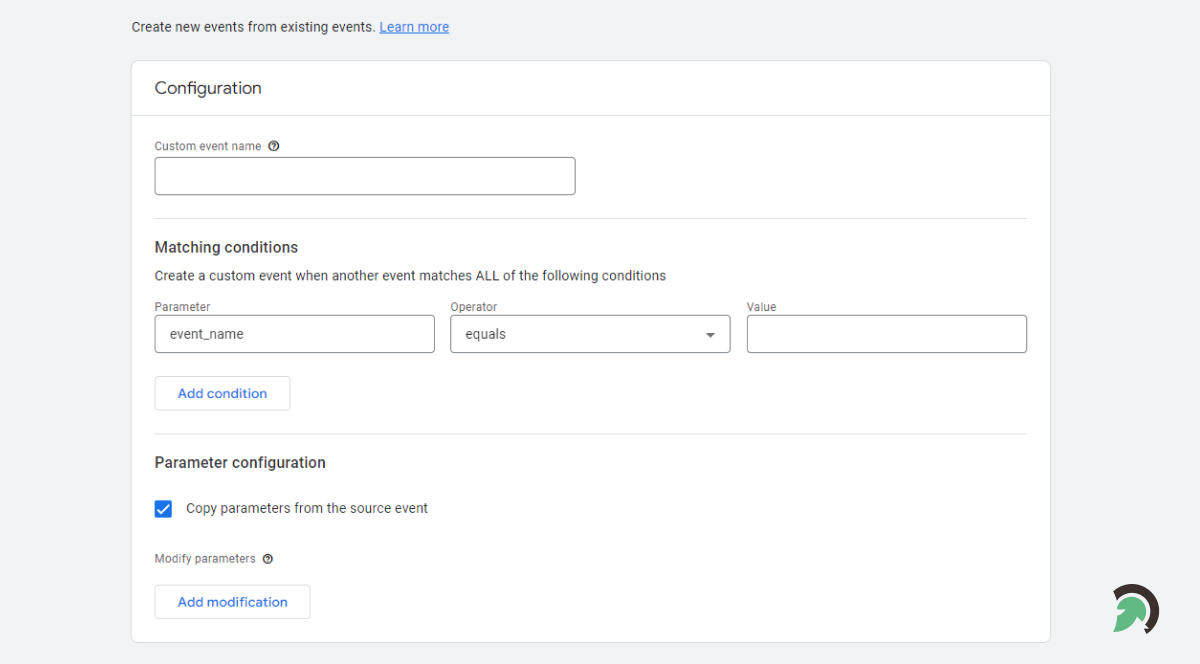Focus the Custom event name text field
Viewport: 1200px width, 664px height.
click(364, 176)
